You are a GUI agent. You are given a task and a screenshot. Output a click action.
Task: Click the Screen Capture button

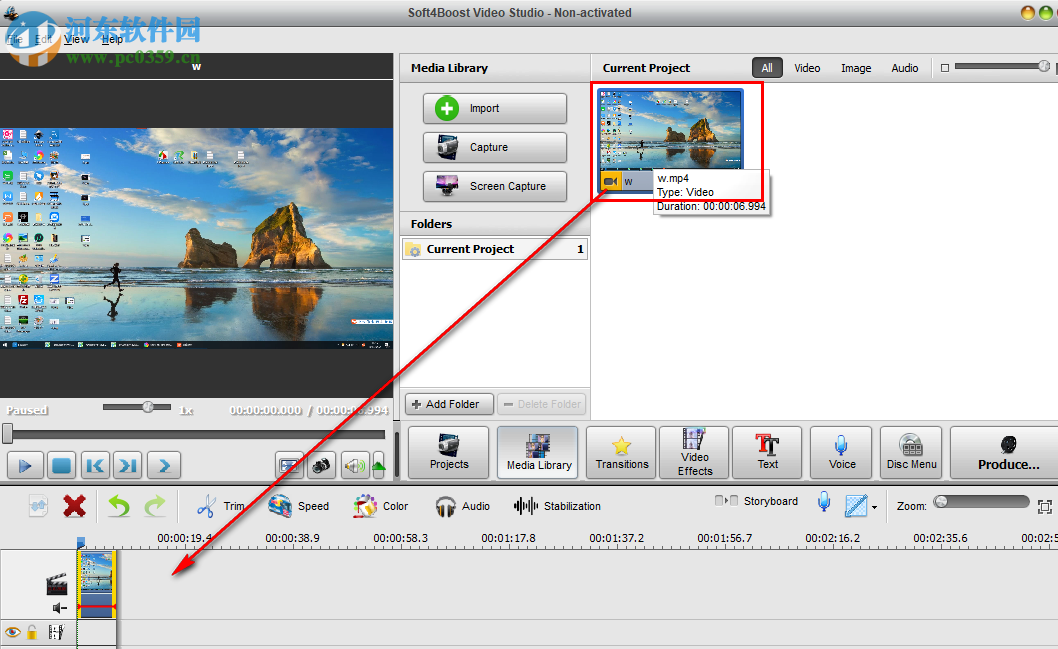495,186
